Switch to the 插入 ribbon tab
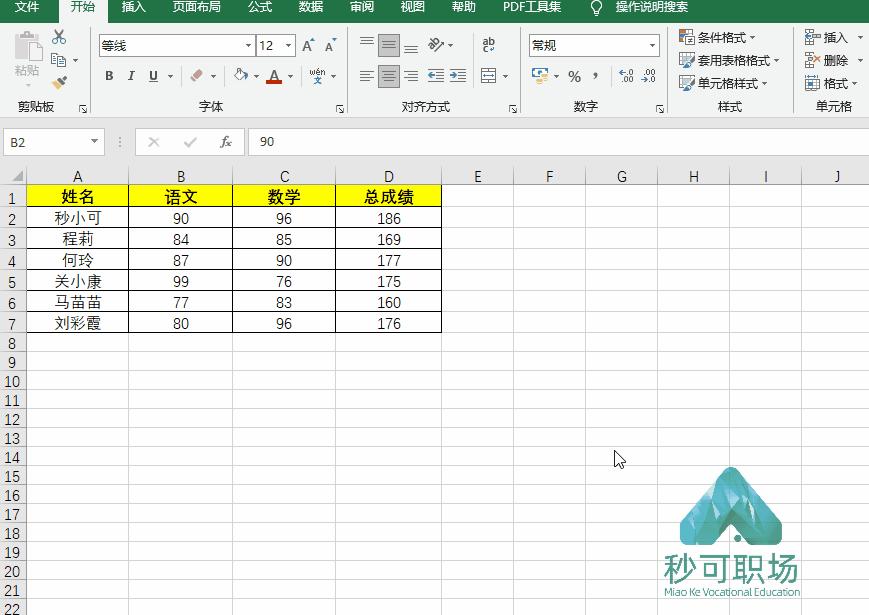This screenshot has height=615, width=869. click(x=133, y=9)
